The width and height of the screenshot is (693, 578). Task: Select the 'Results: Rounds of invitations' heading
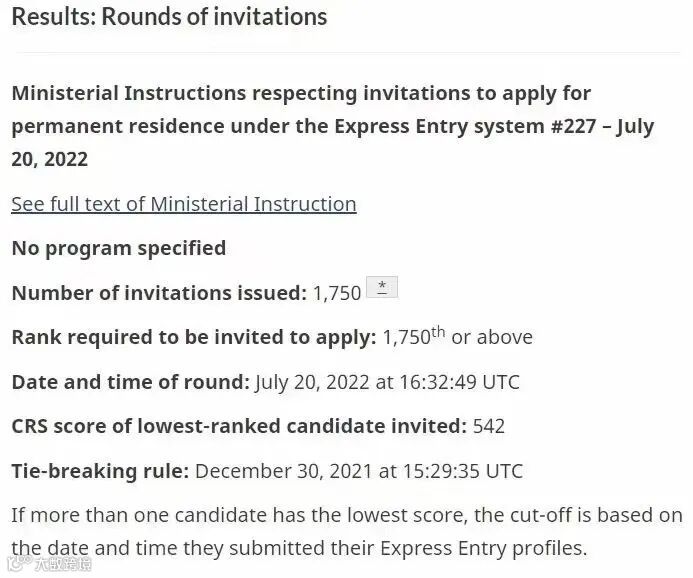coord(169,17)
